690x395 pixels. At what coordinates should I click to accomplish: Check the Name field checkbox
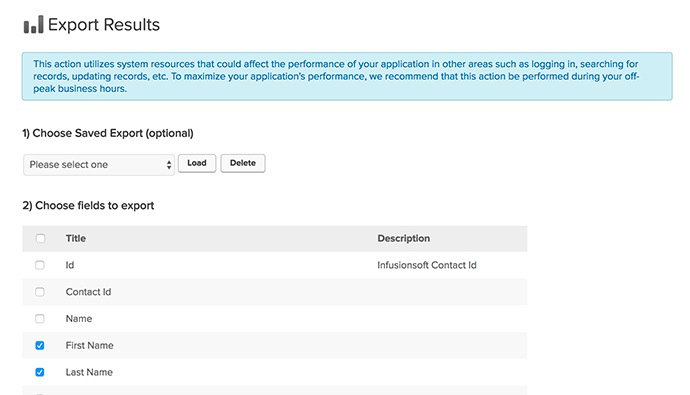40,319
